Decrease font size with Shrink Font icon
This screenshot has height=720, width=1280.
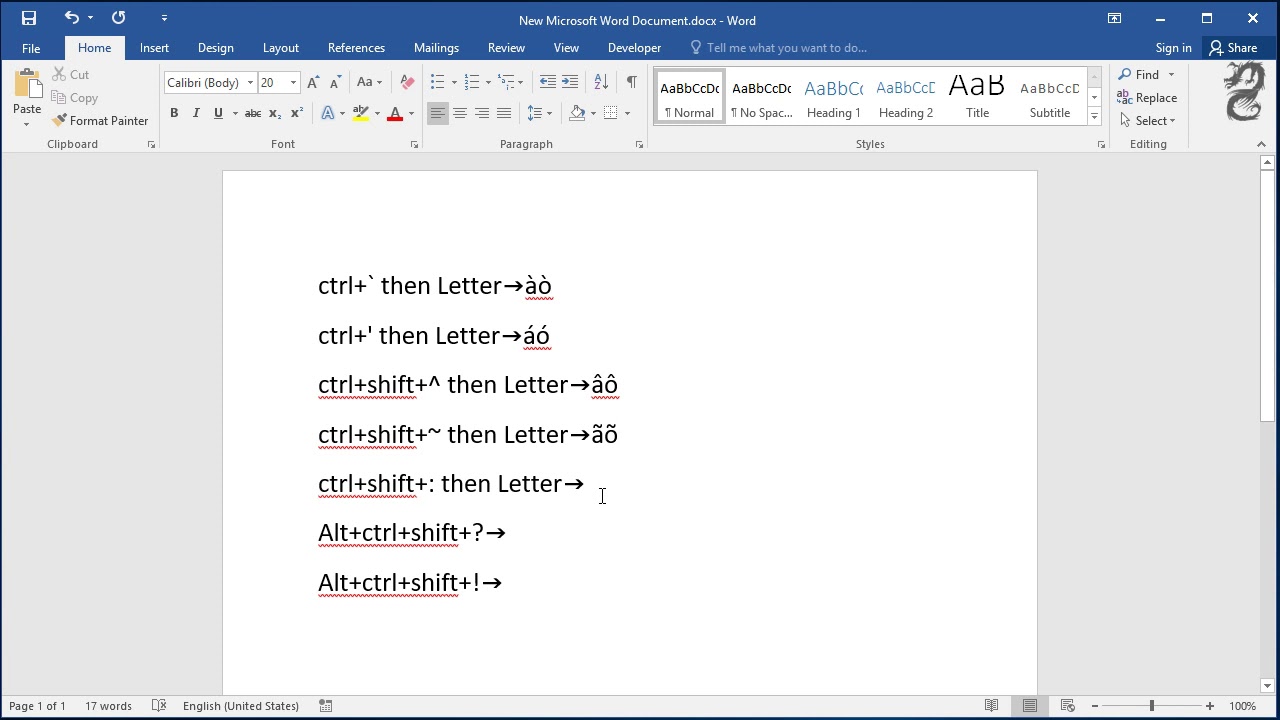(335, 83)
